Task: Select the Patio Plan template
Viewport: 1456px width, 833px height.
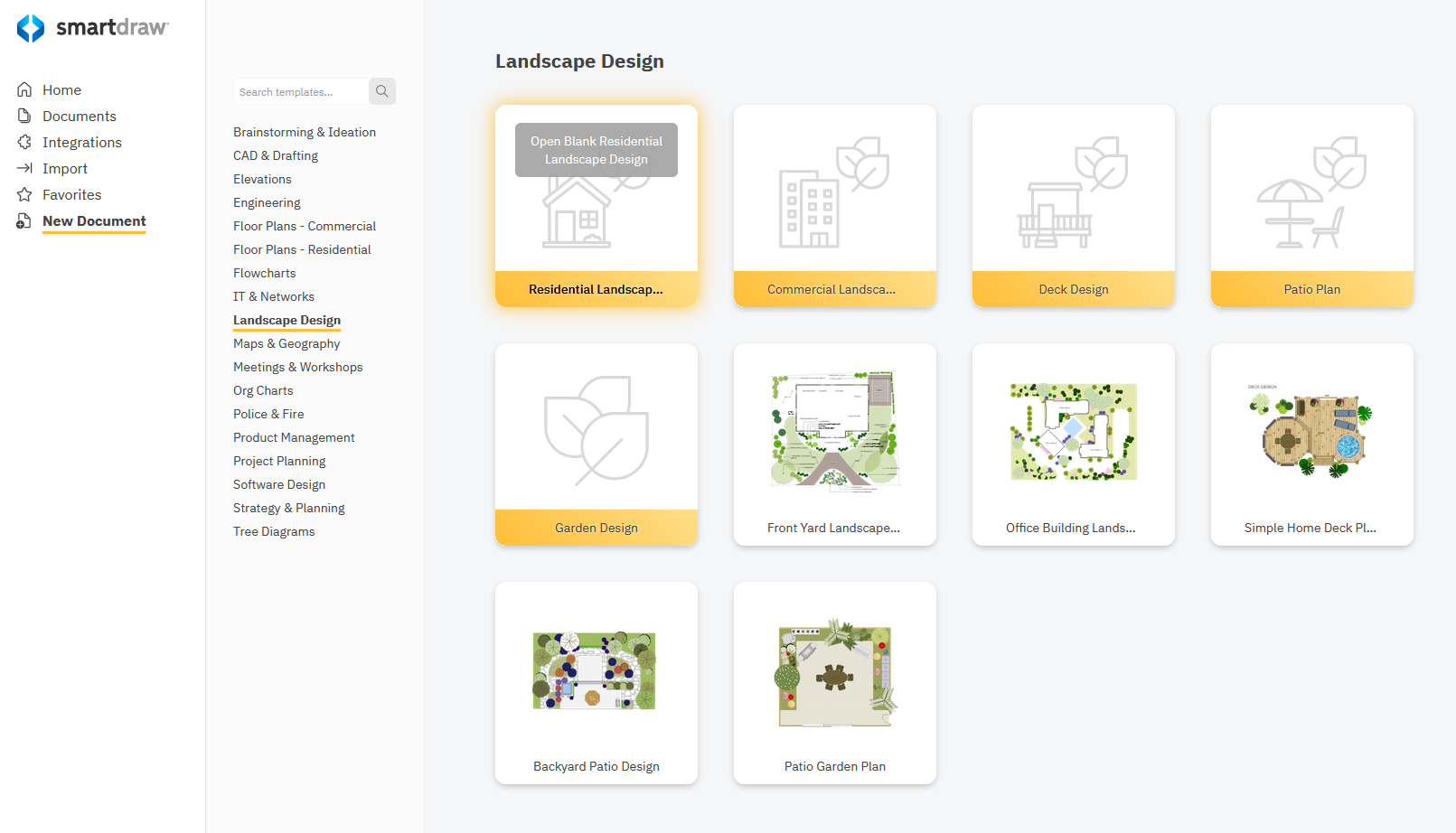Action: pyautogui.click(x=1311, y=206)
